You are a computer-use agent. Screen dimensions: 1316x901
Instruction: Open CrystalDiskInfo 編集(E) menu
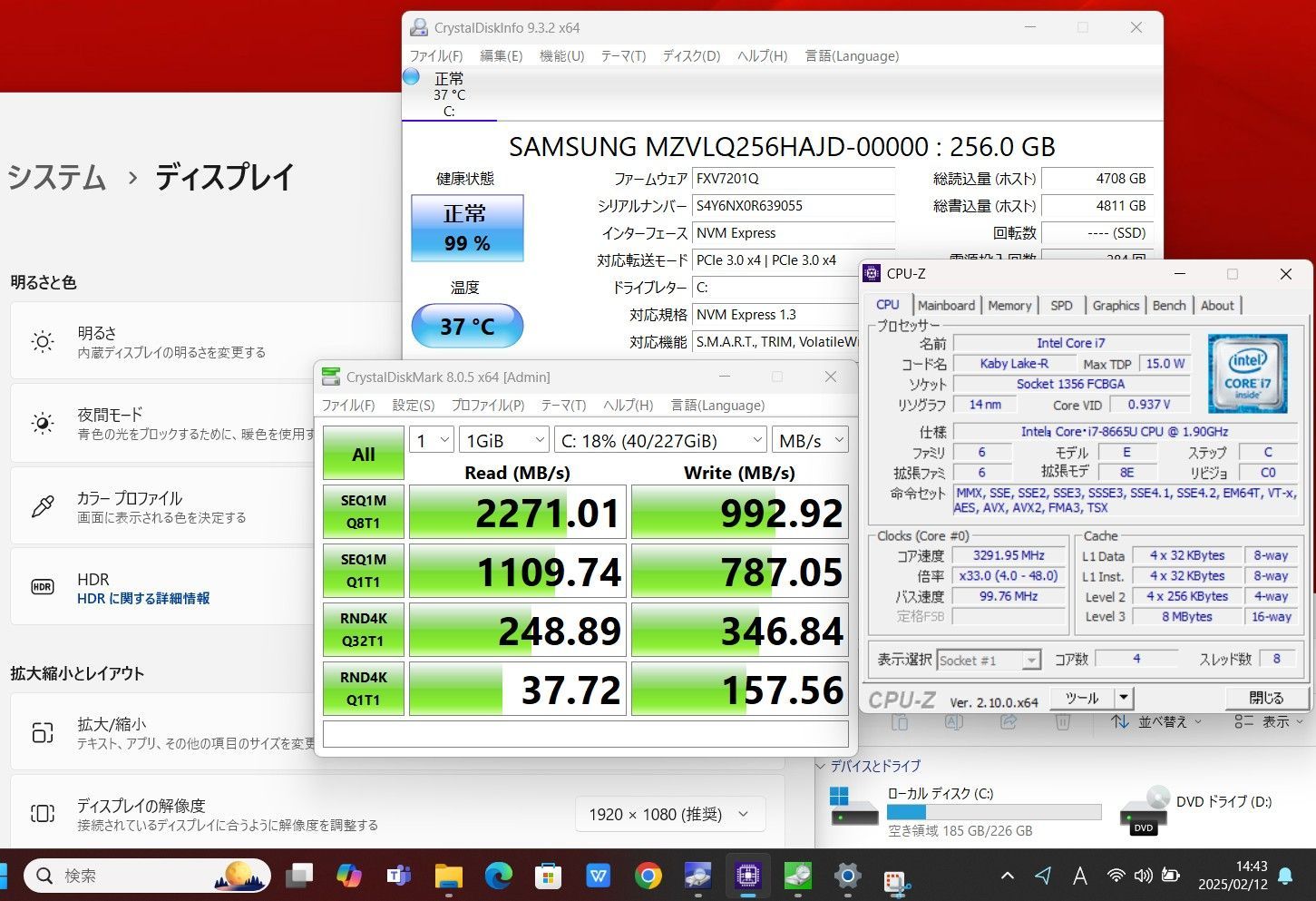(x=501, y=56)
